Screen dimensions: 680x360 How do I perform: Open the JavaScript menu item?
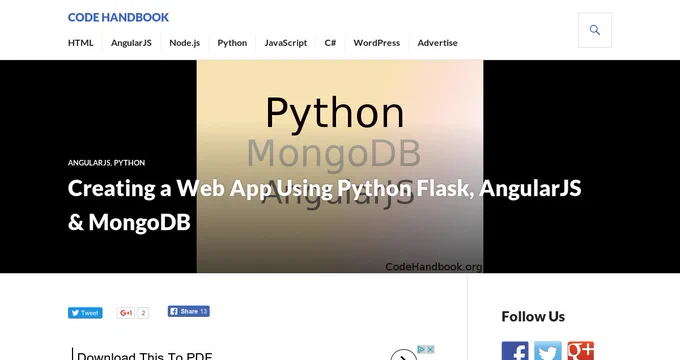286,43
